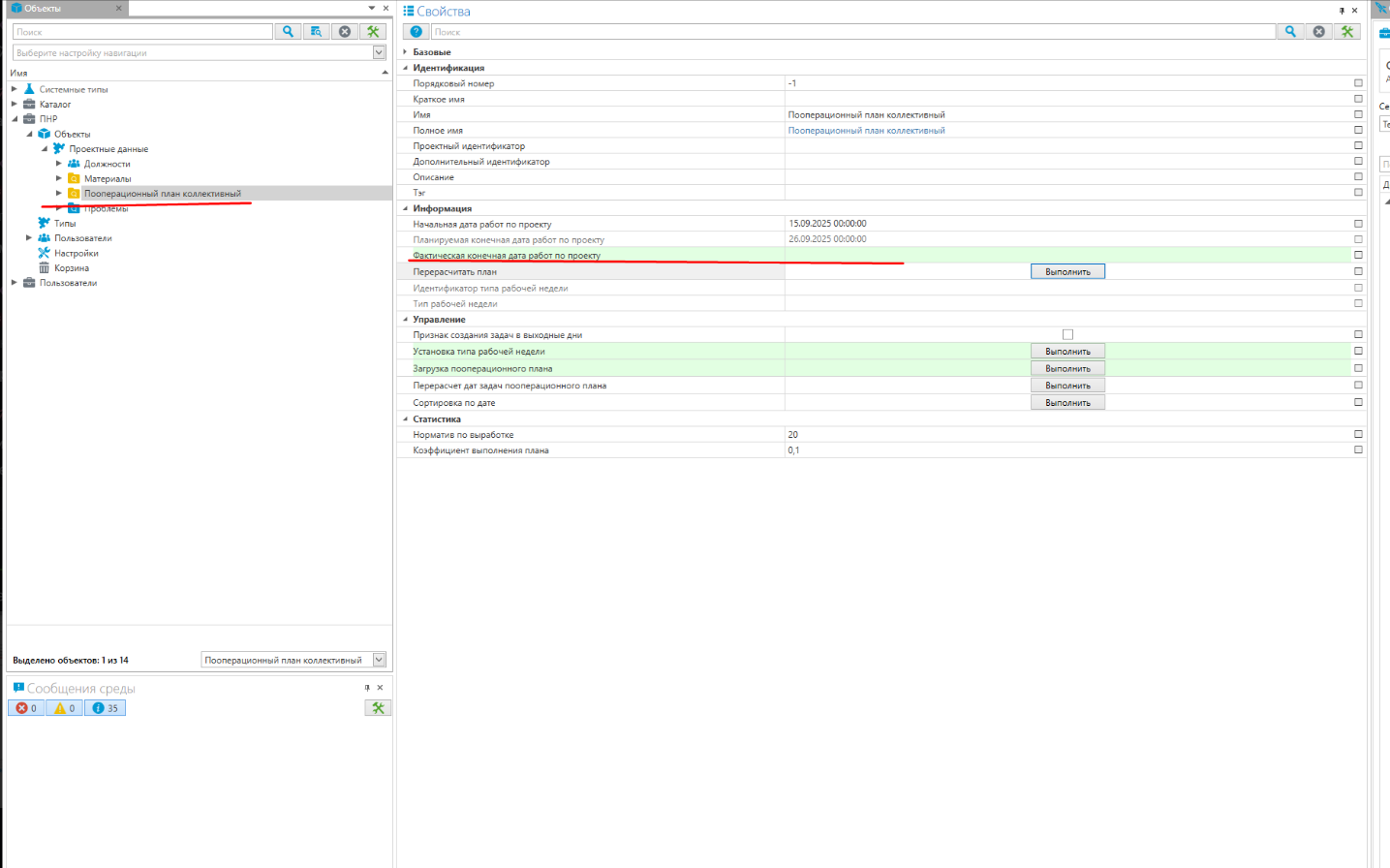1390x868 pixels.
Task: Toggle the warning messages filter icon
Action: click(x=64, y=708)
